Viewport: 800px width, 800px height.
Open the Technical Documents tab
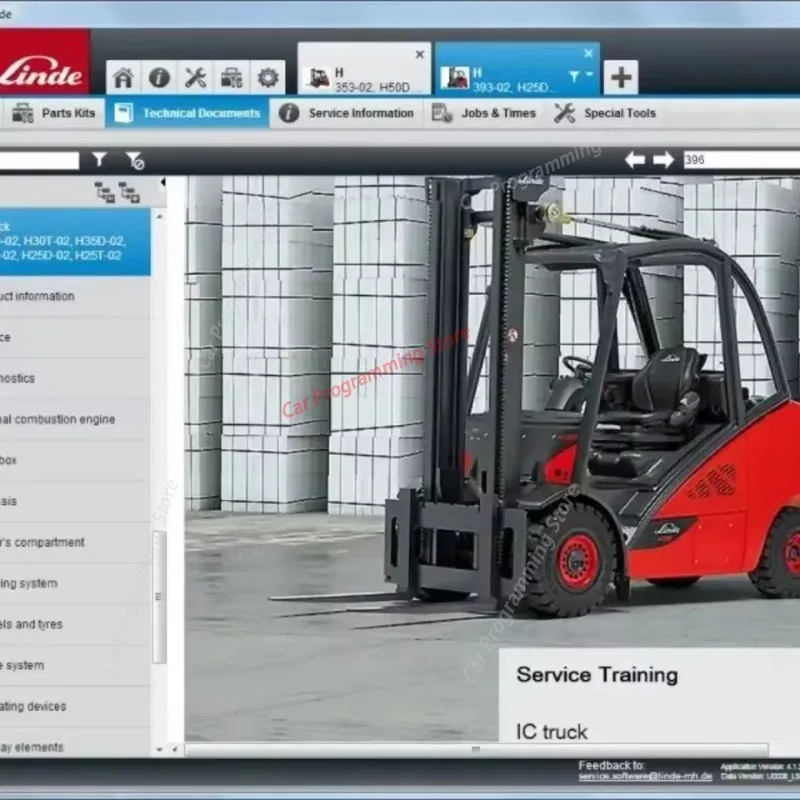click(187, 113)
